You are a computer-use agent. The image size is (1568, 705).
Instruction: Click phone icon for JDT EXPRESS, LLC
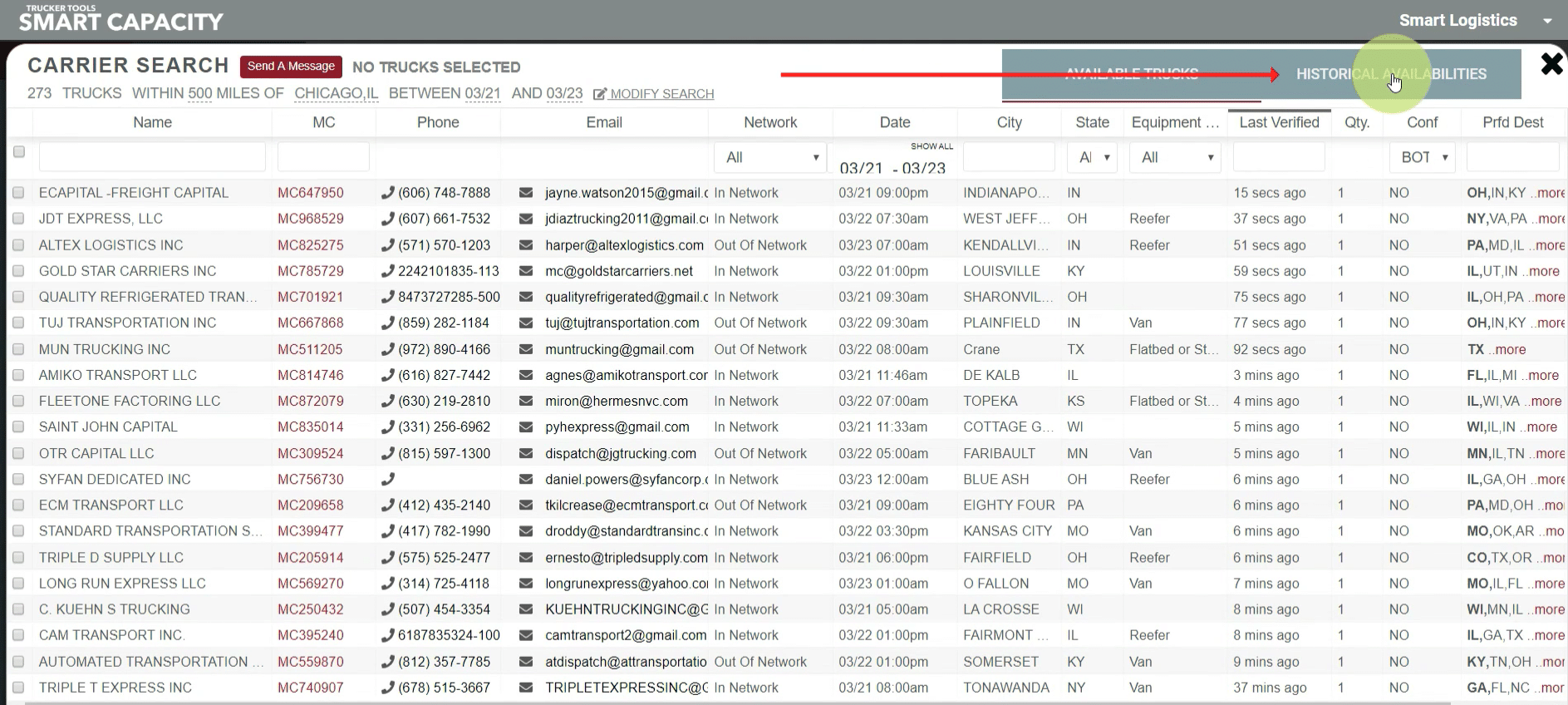click(x=387, y=219)
